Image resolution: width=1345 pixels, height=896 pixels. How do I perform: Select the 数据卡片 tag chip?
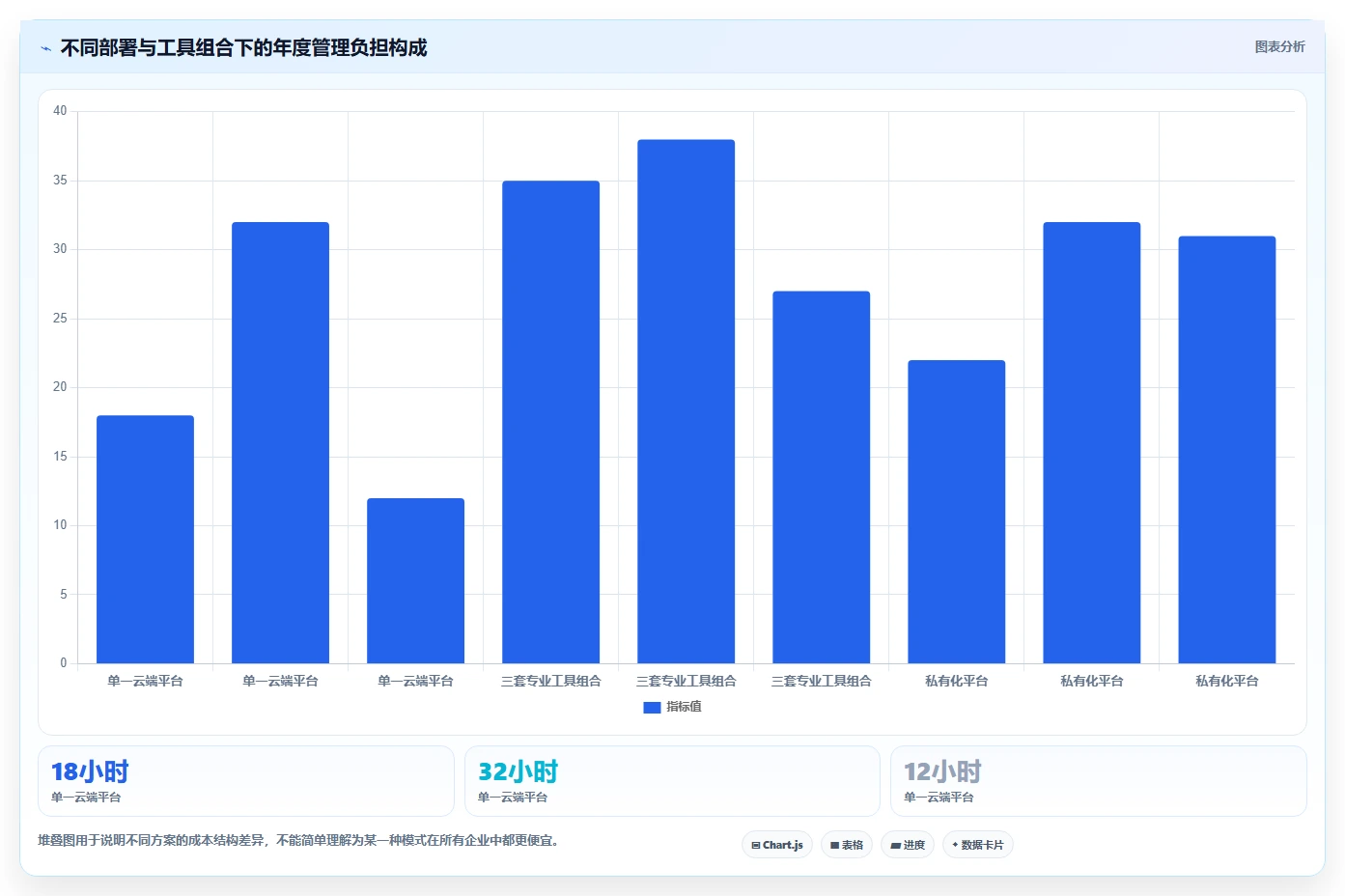[x=978, y=845]
